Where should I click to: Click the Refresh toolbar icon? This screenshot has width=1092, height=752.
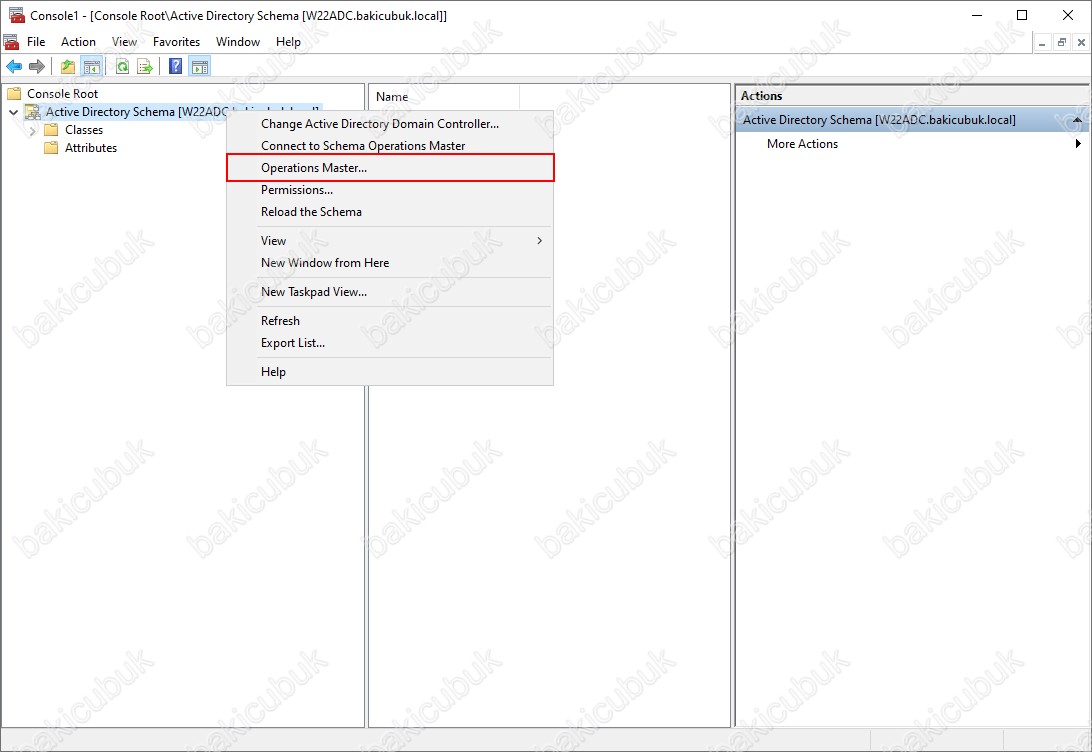123,67
